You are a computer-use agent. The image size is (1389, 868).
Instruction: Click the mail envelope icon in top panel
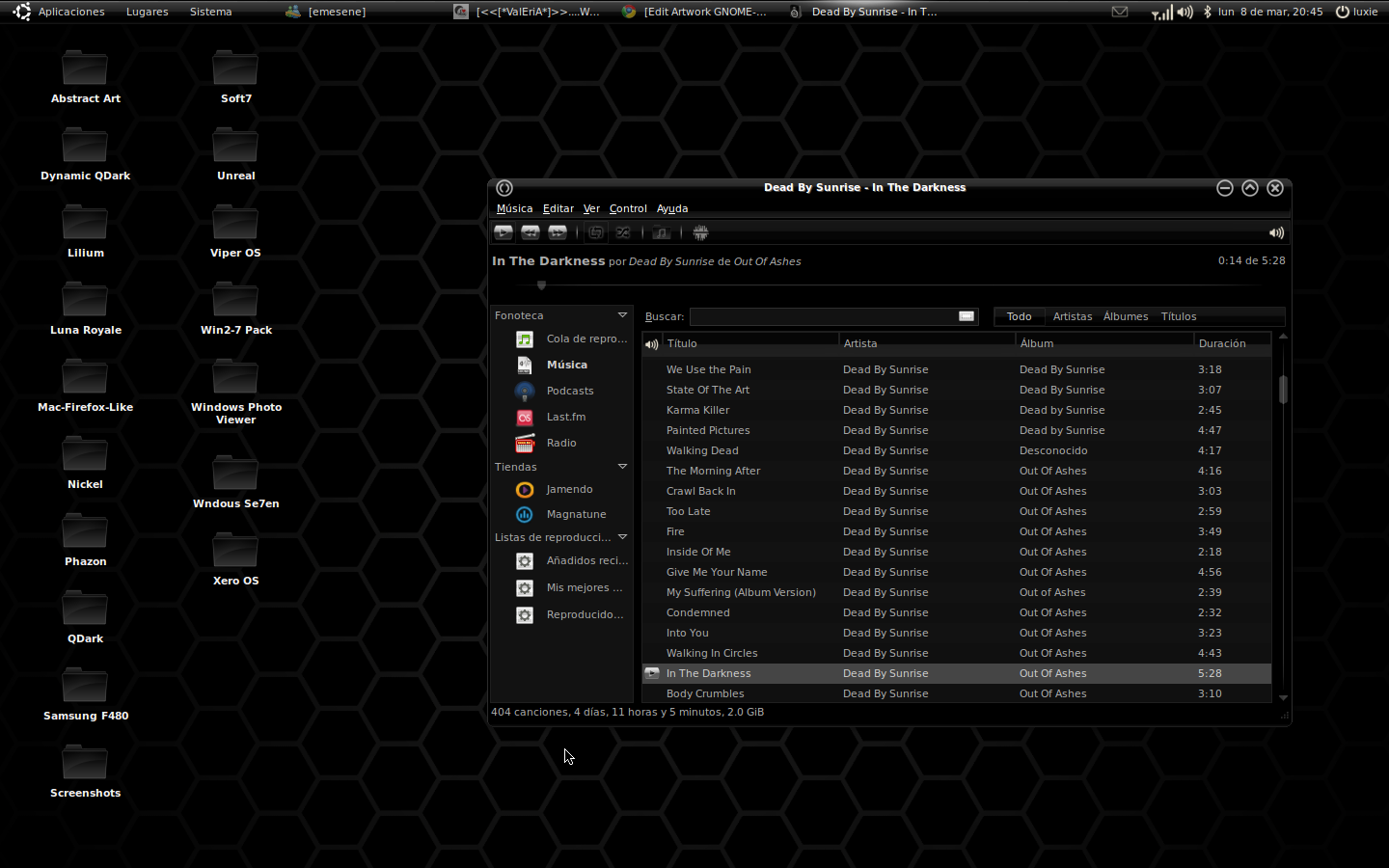tap(1120, 12)
